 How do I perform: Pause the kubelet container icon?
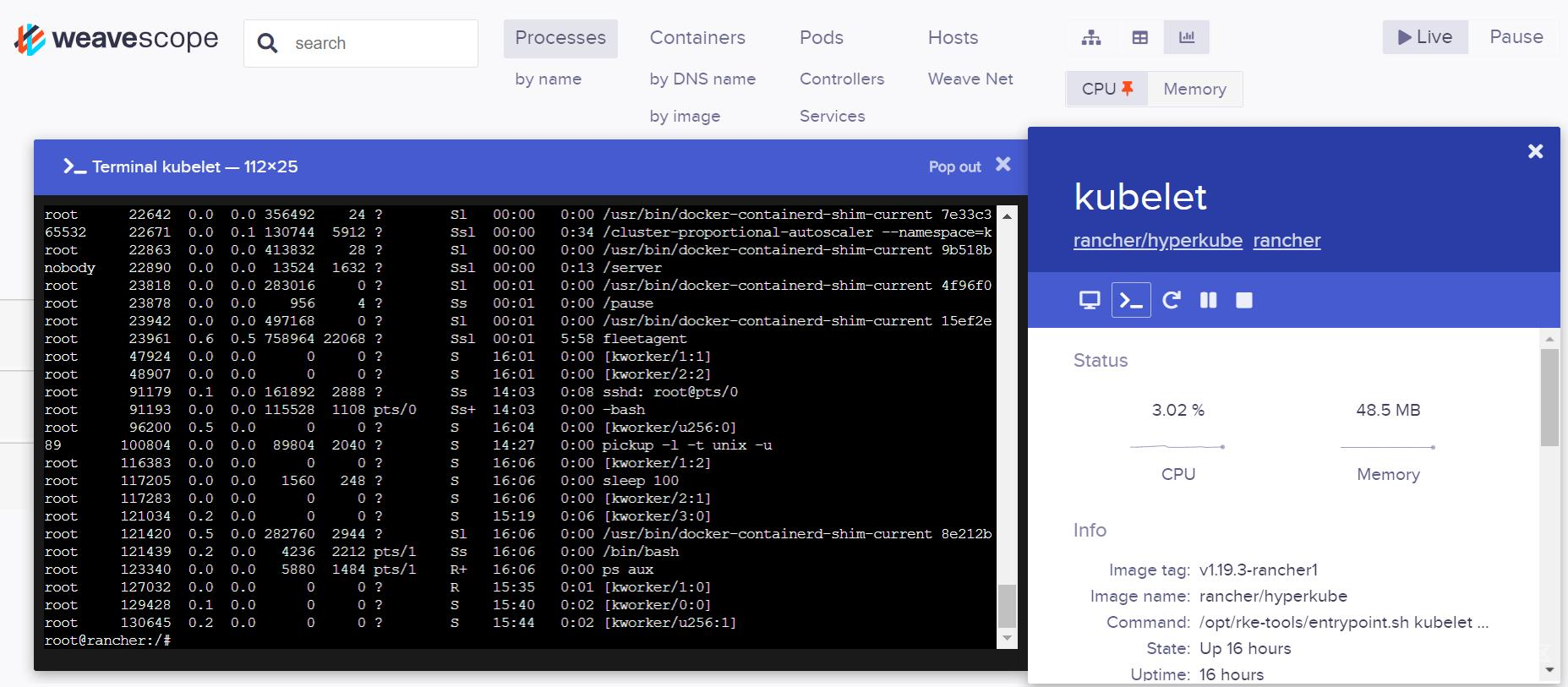click(x=1208, y=300)
